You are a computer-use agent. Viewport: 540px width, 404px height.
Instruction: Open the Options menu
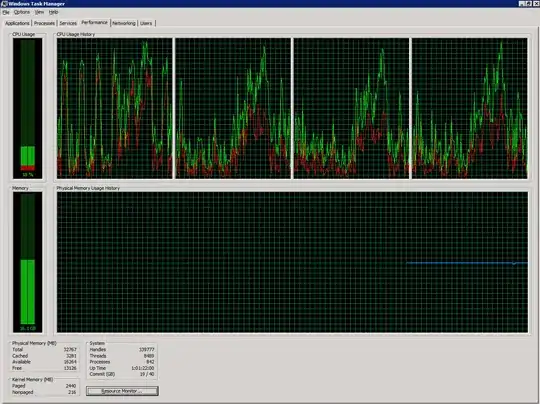[x=22, y=12]
